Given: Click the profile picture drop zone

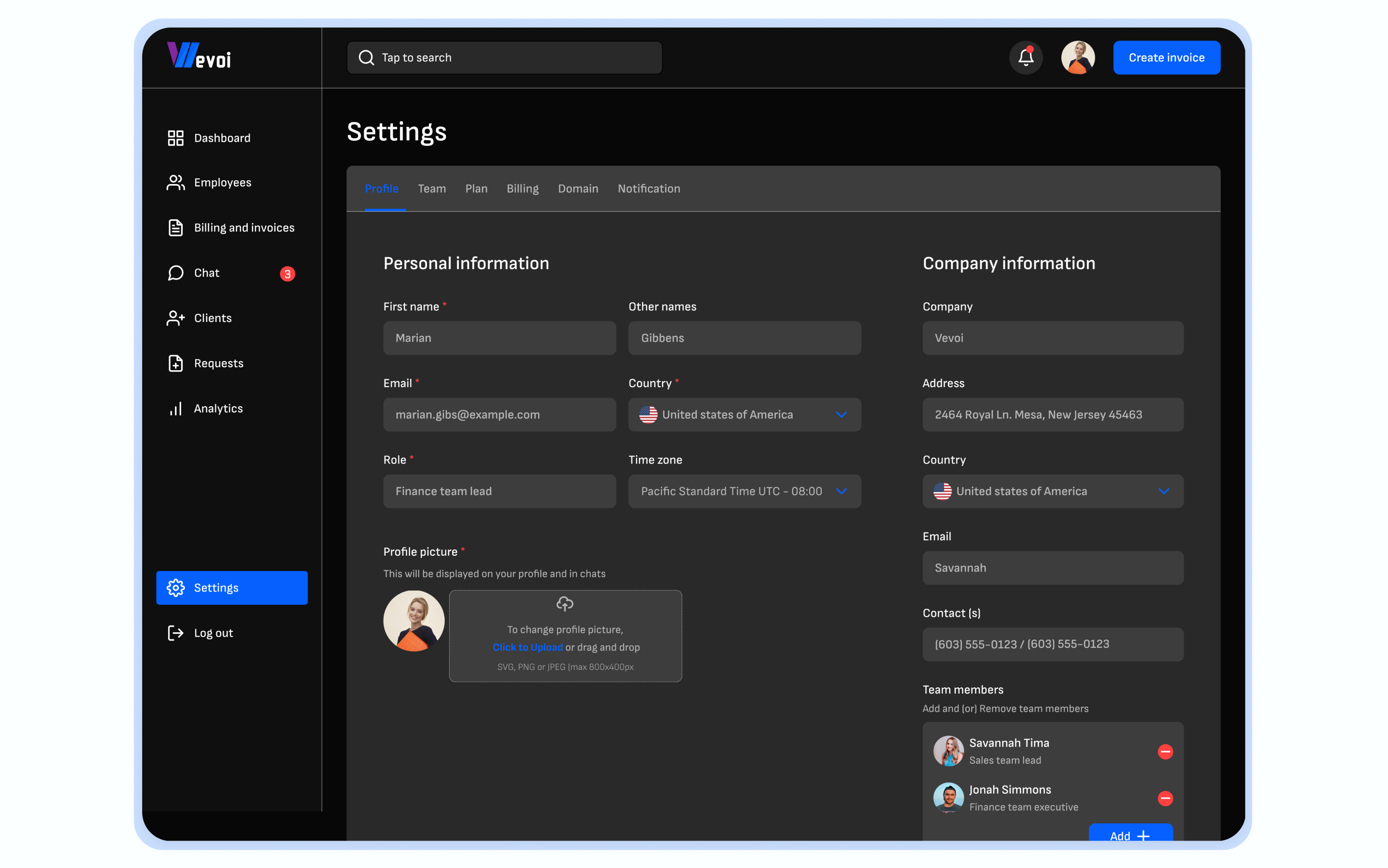Looking at the screenshot, I should 565,636.
